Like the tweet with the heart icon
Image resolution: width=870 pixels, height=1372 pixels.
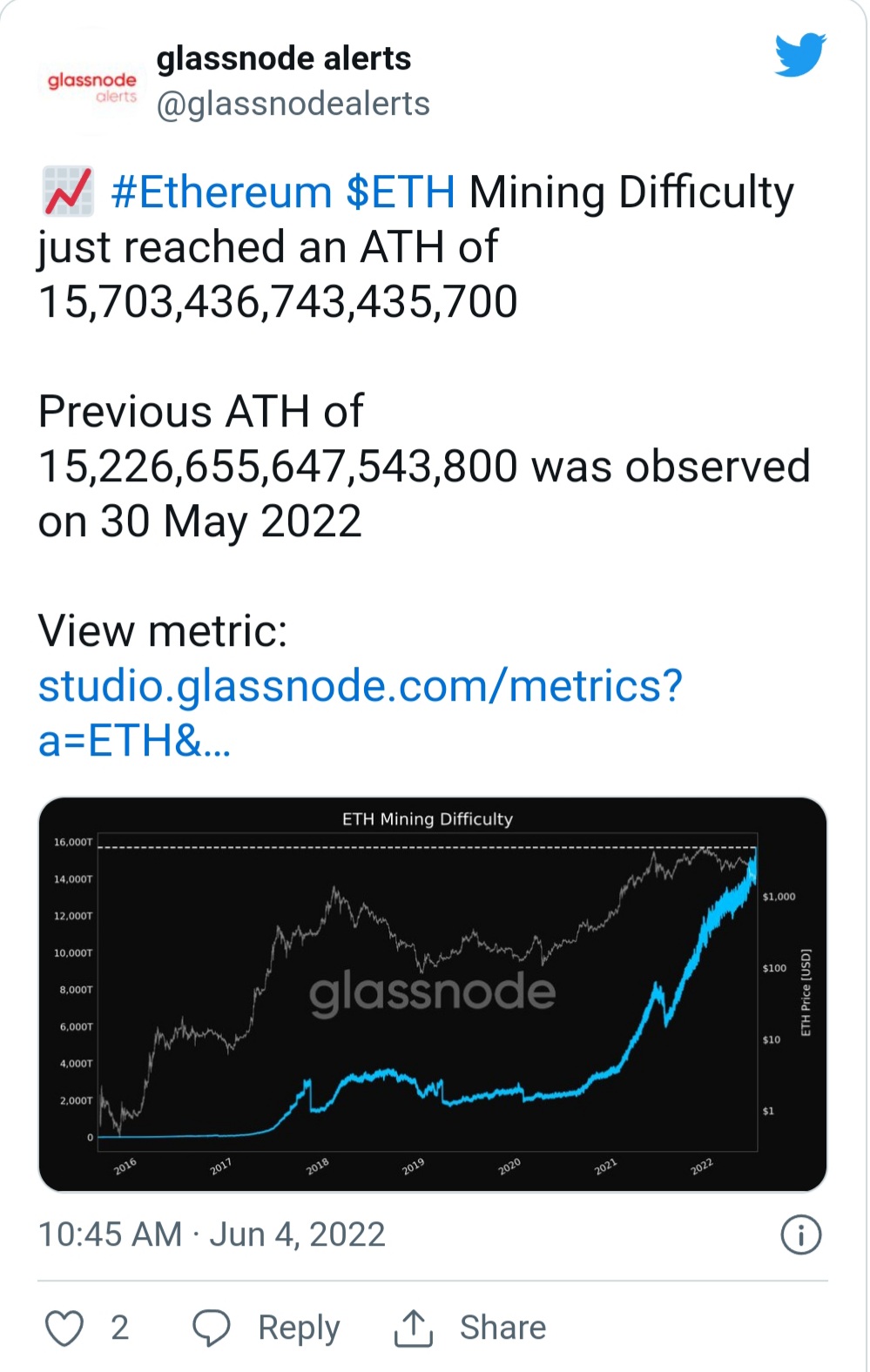point(64,1328)
